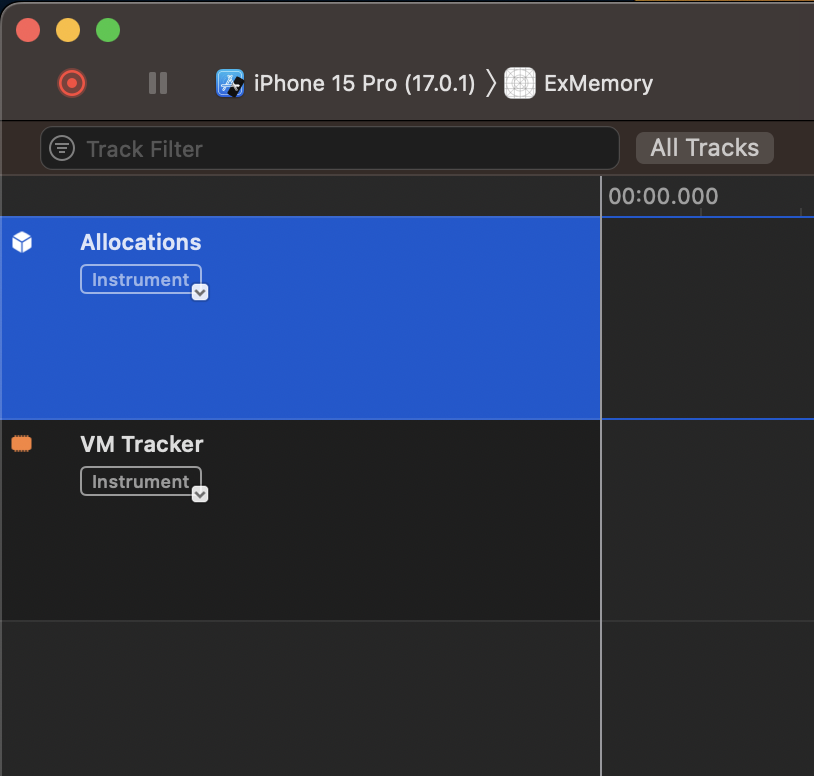Click the All Tracks button

(x=704, y=148)
